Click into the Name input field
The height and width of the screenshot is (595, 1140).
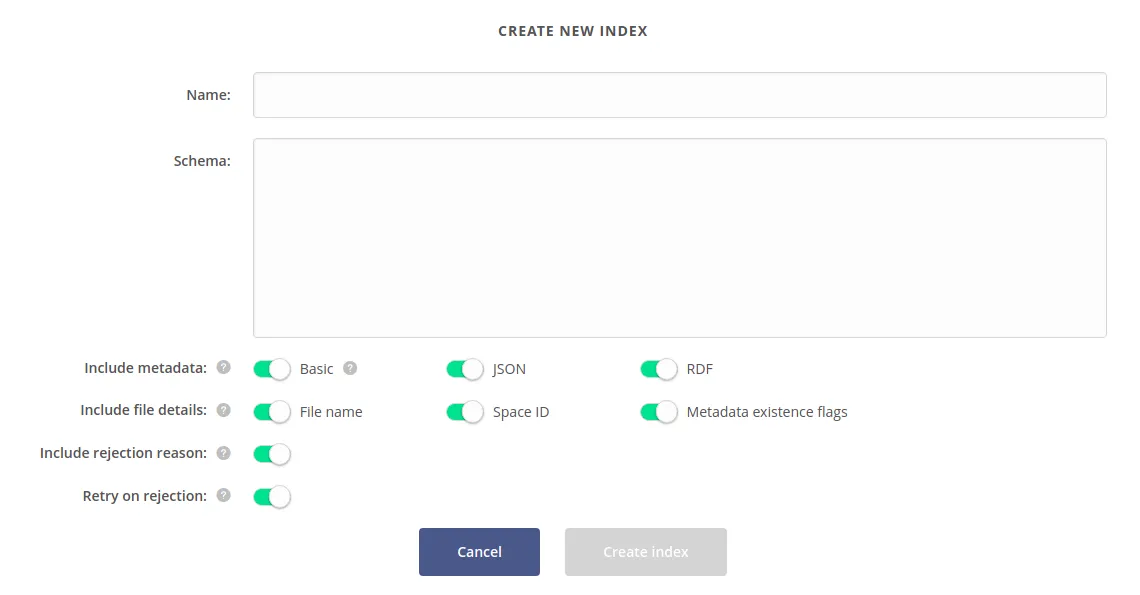(x=680, y=94)
